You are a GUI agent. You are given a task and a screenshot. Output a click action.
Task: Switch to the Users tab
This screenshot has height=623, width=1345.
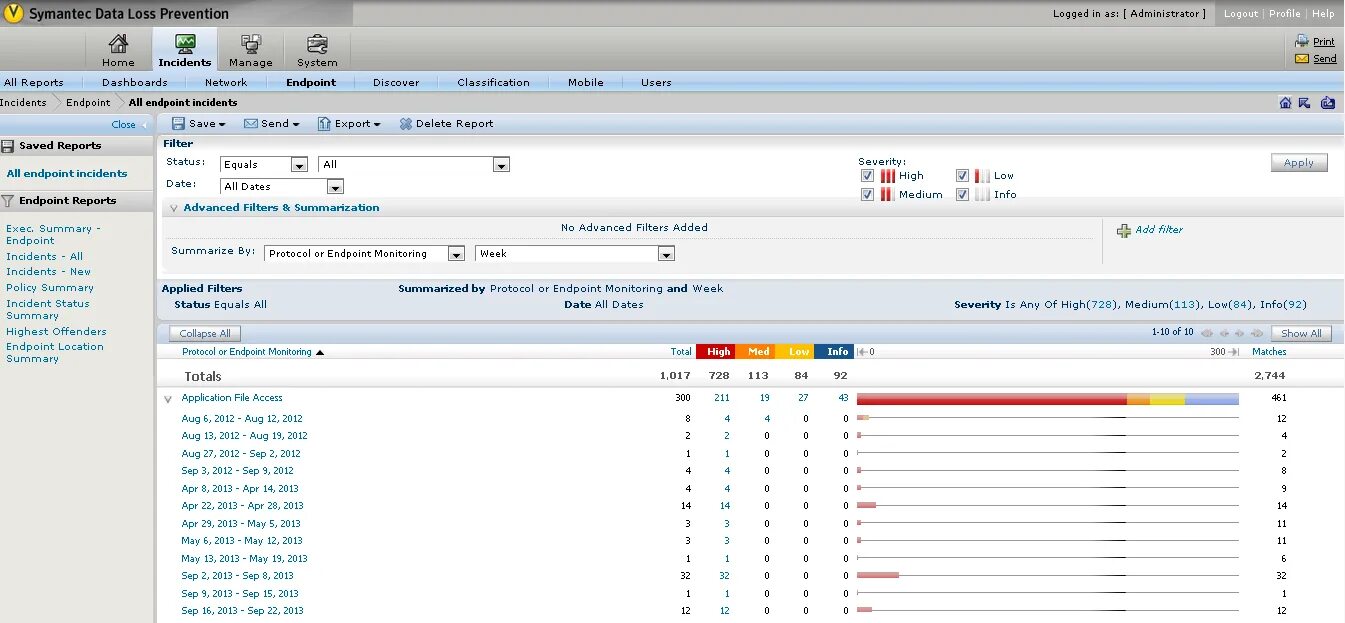click(x=656, y=83)
